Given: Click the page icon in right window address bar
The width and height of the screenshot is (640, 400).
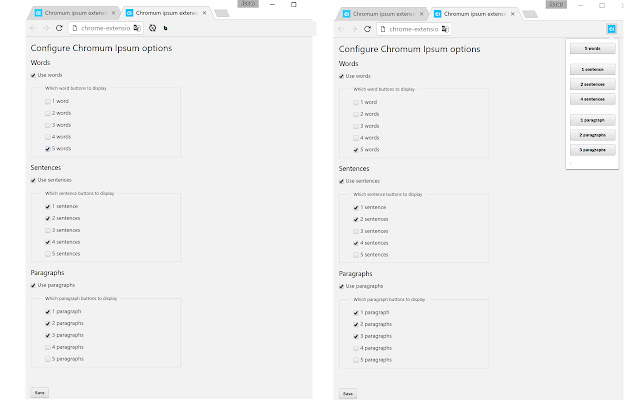Looking at the screenshot, I should click(382, 29).
